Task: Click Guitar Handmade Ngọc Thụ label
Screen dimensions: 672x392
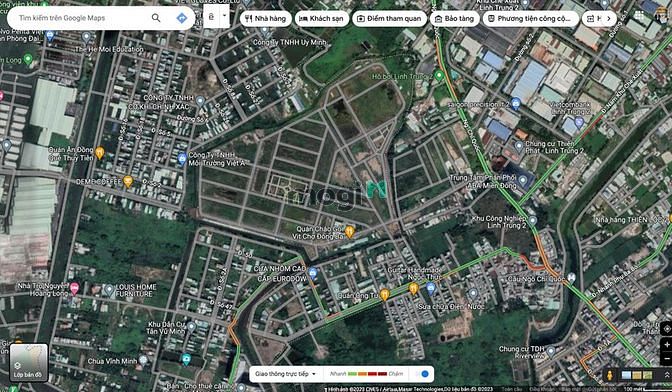Action: [414, 274]
